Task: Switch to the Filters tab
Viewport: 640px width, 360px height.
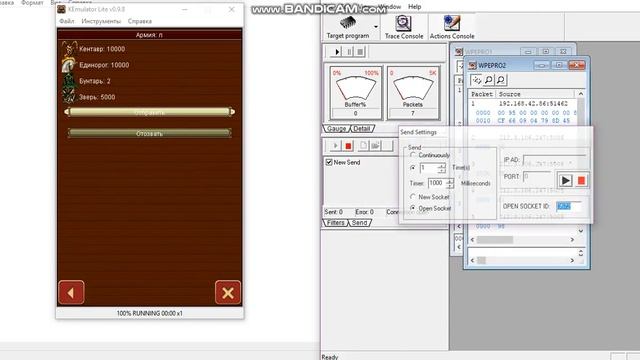Action: [336, 223]
